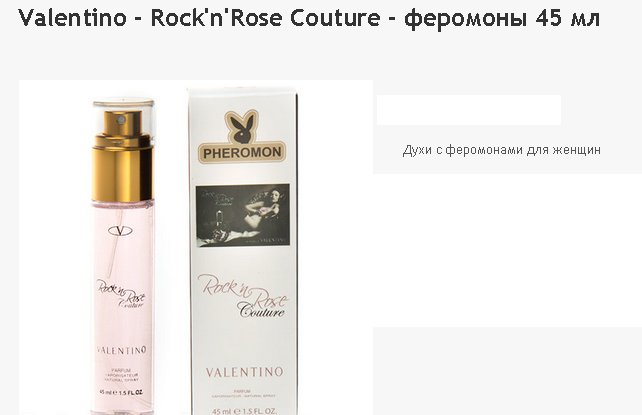The image size is (642, 415).
Task: Click "феромоны 45 мл" in the page title
Action: point(502,18)
